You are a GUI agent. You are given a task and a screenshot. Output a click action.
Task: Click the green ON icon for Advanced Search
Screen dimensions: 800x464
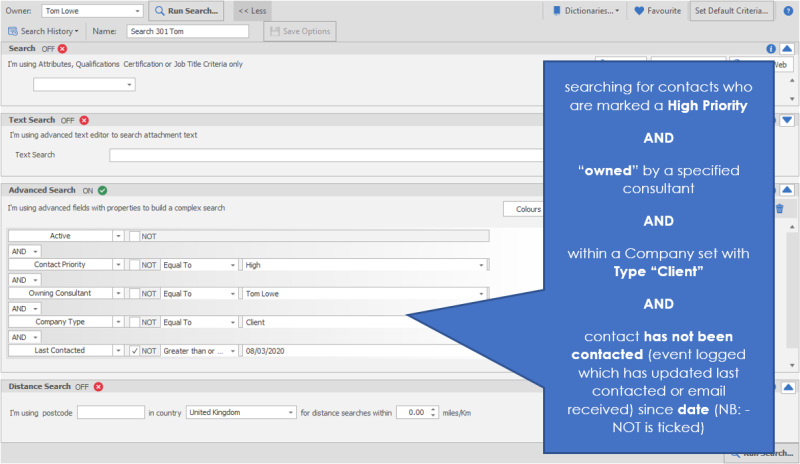103,189
